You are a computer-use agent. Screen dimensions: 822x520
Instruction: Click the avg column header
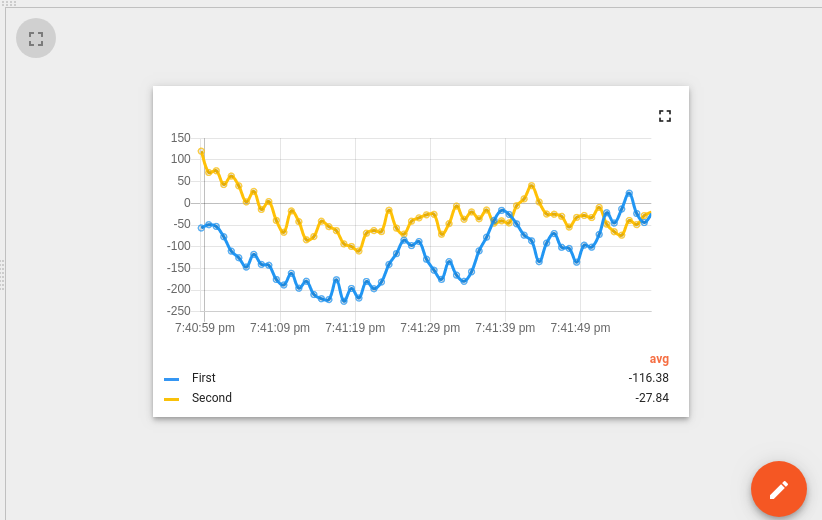tap(659, 359)
